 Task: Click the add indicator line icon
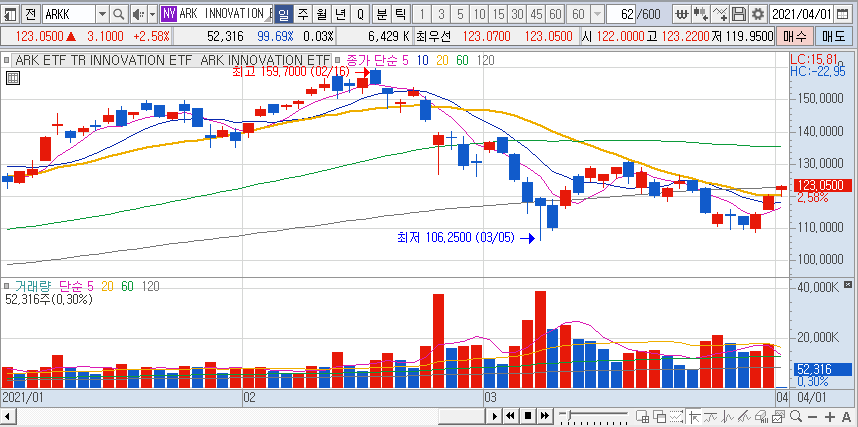coord(720,14)
